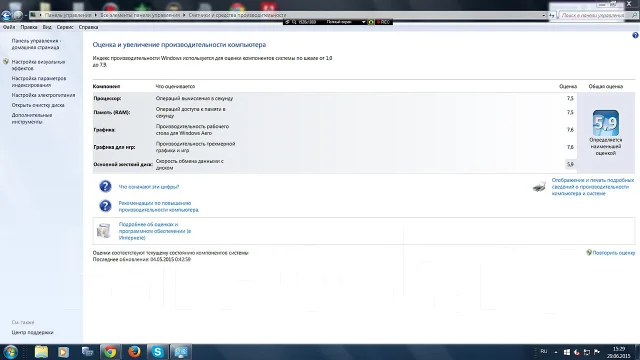Open Google Chrome from taskbar
The height and width of the screenshot is (360, 640).
[x=110, y=352]
